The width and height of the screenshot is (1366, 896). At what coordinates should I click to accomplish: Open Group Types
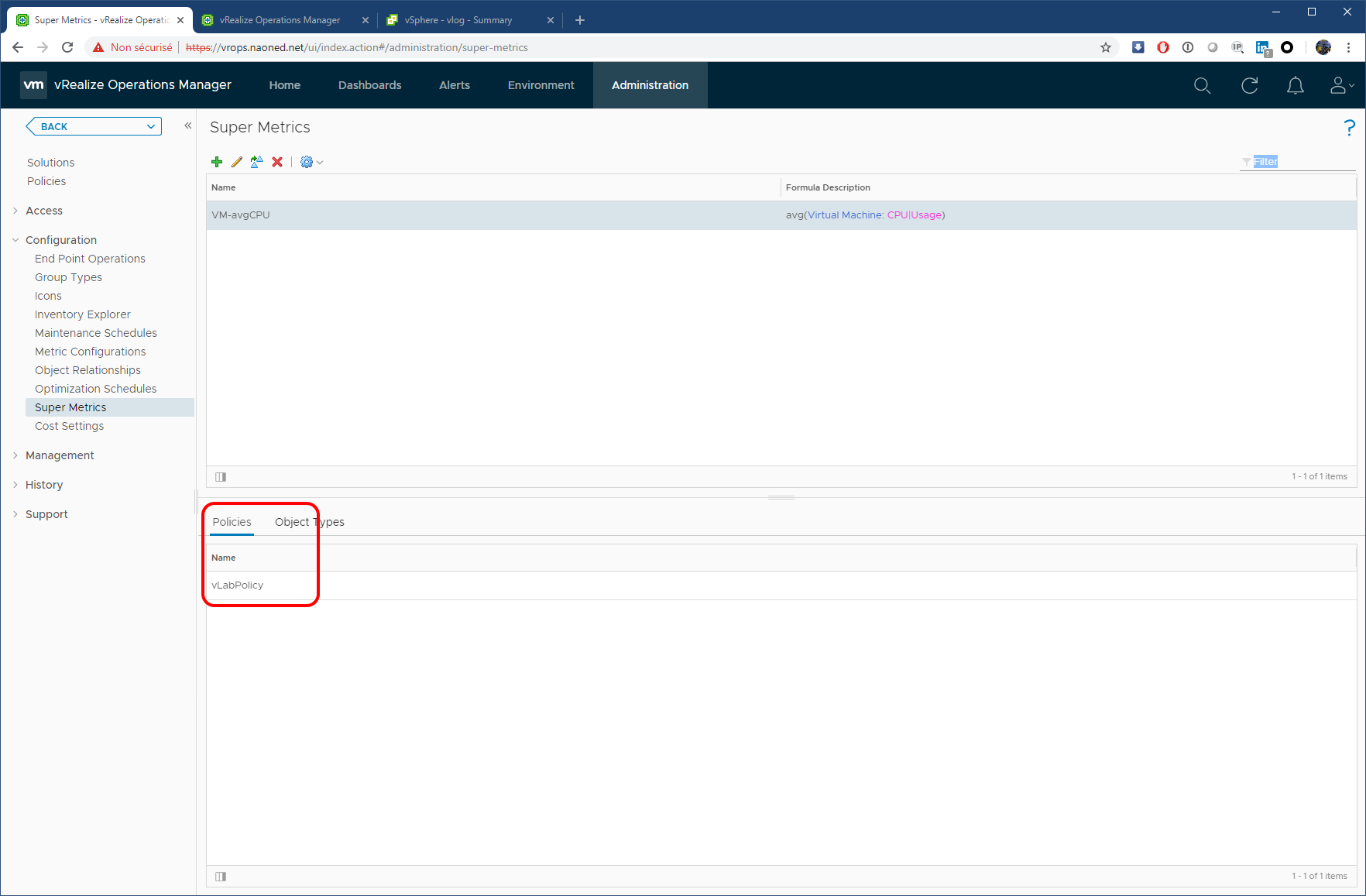point(68,277)
